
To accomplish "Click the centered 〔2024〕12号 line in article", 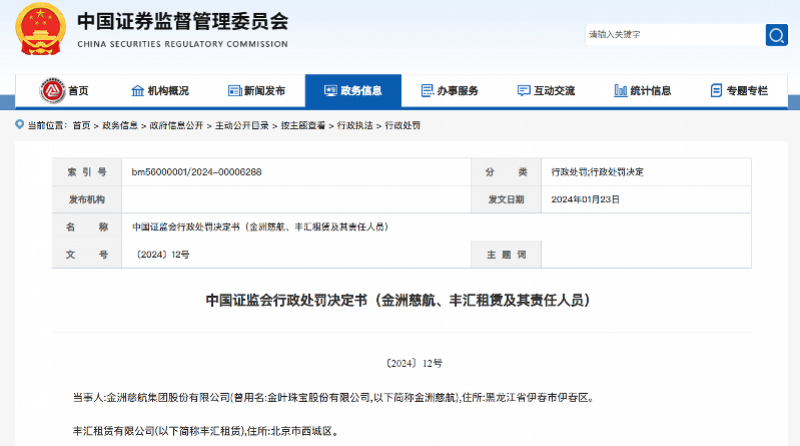I will tap(413, 363).
